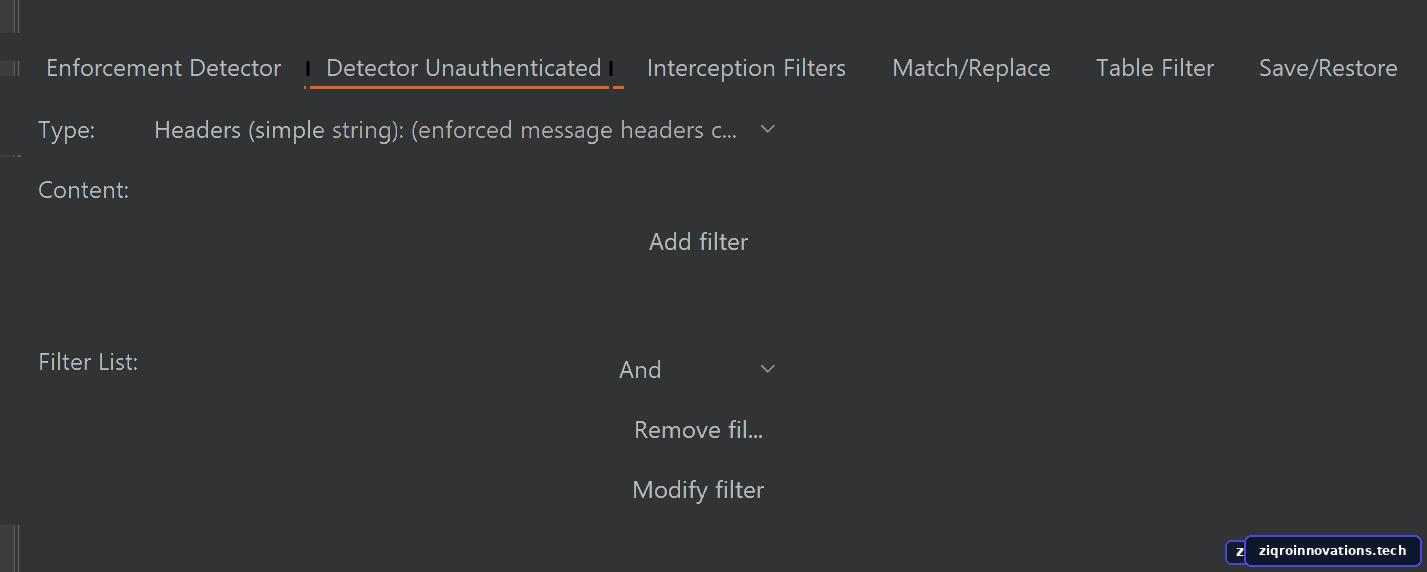Open the And operator combo box

pos(698,370)
